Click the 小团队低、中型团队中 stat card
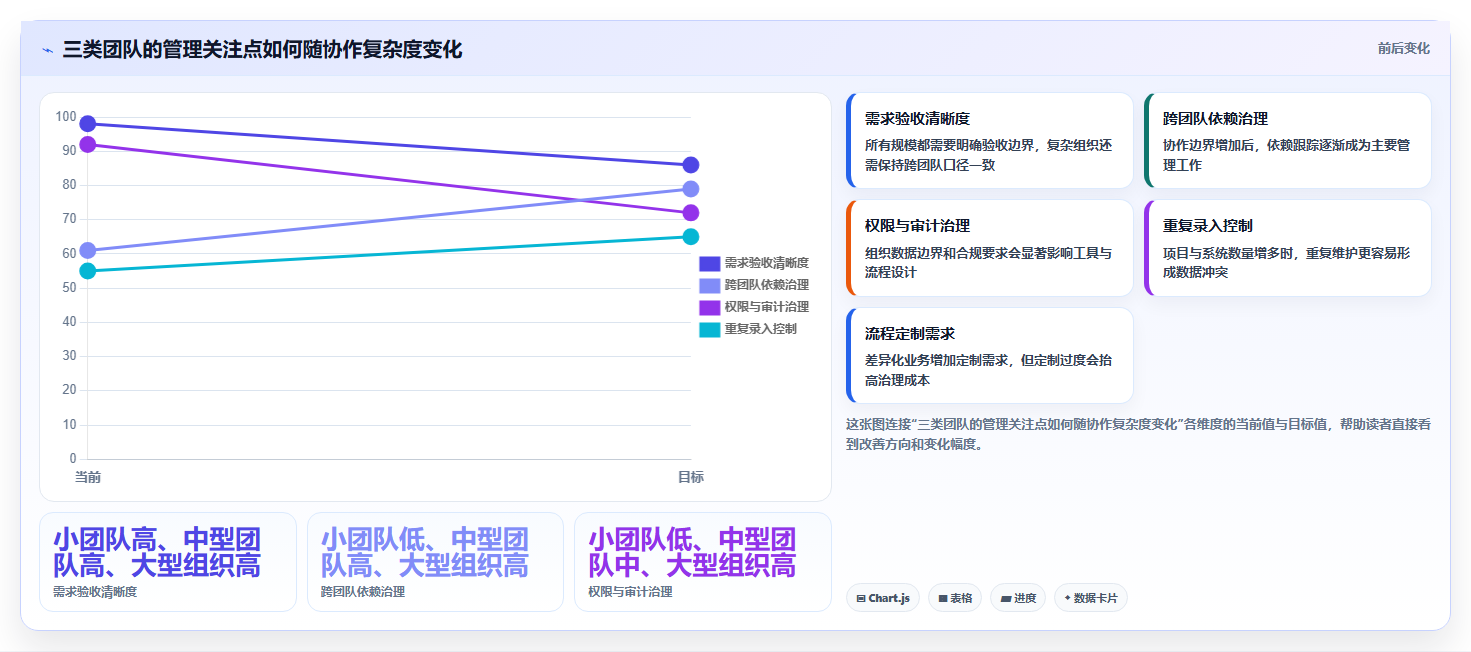Screen dimensions: 1471x652 [x=703, y=562]
